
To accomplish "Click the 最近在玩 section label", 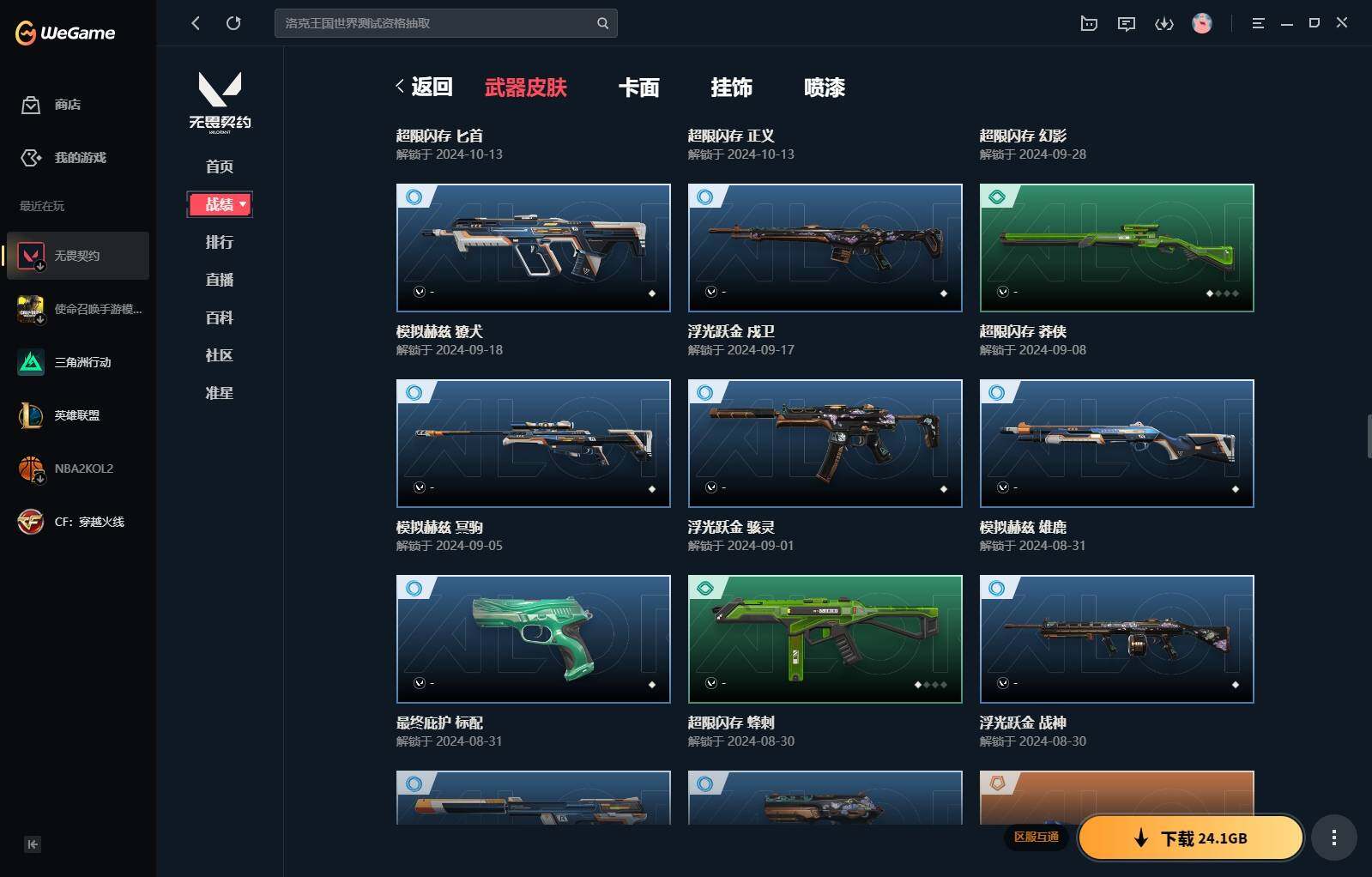I will click(42, 206).
